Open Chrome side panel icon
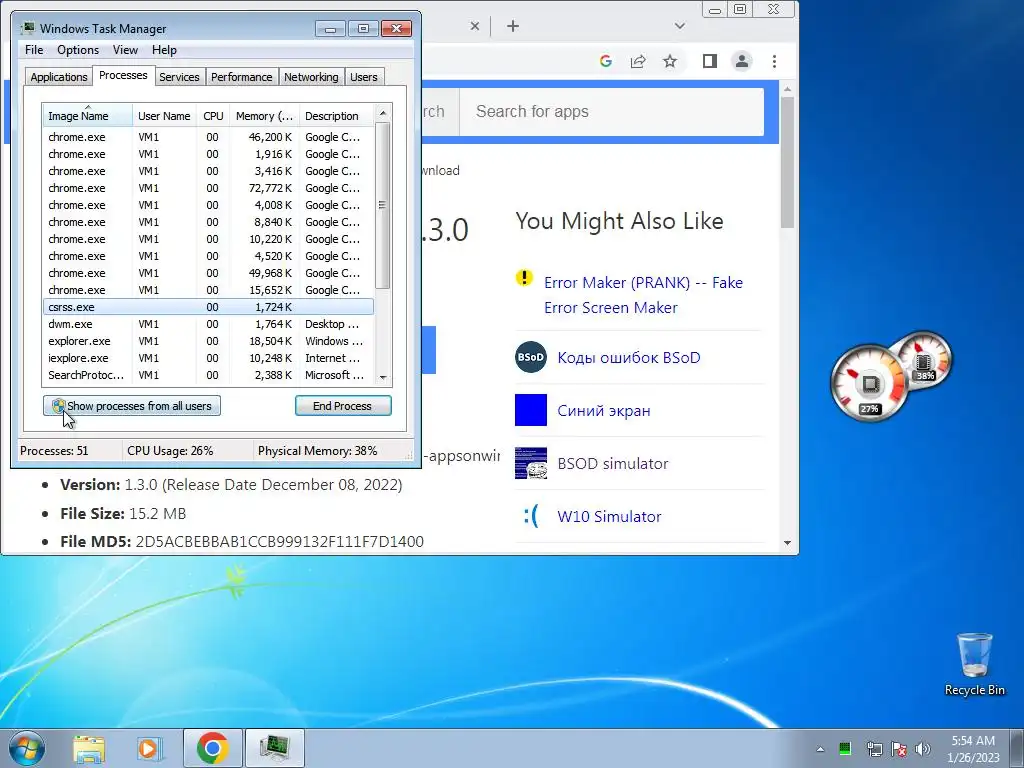The height and width of the screenshot is (768, 1024). (710, 61)
